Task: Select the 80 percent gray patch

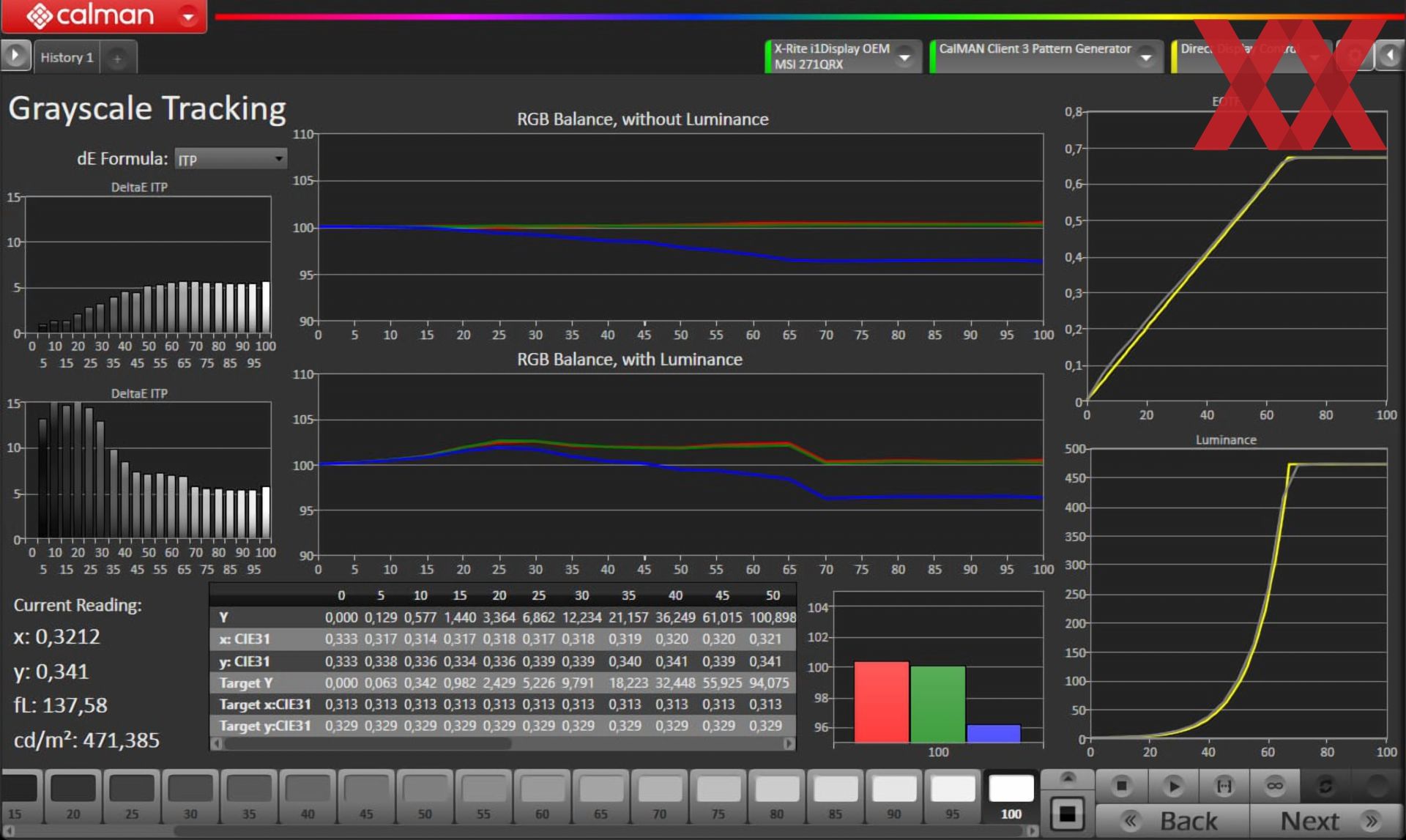Action: (776, 796)
